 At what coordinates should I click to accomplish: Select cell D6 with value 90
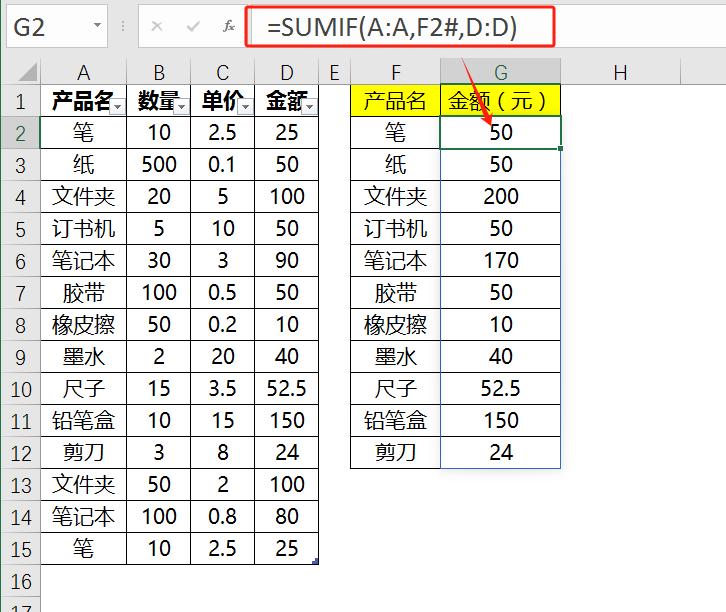(x=287, y=261)
